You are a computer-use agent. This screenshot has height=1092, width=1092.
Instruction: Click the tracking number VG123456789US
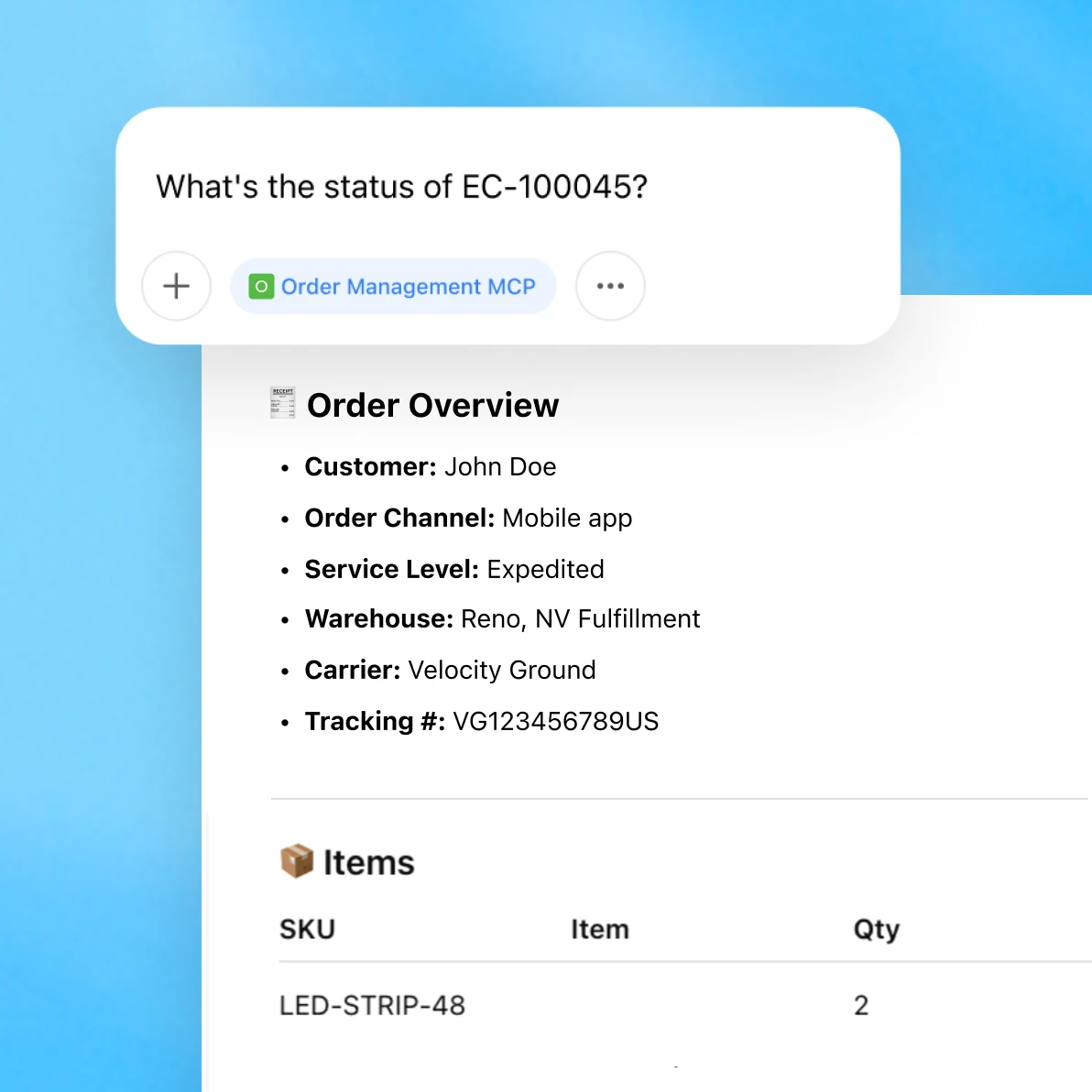tap(555, 721)
